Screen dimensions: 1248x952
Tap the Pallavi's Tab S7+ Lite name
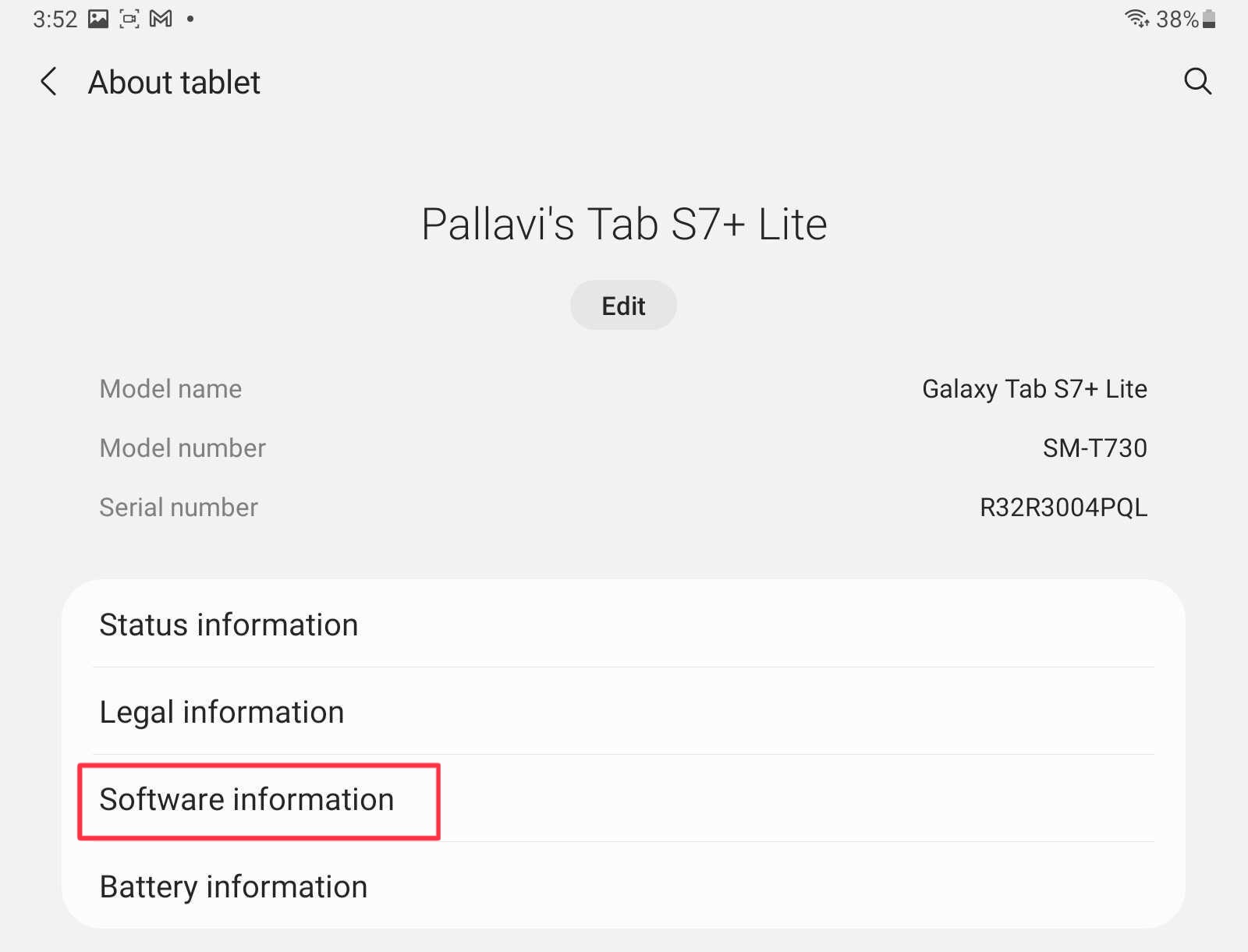point(624,225)
